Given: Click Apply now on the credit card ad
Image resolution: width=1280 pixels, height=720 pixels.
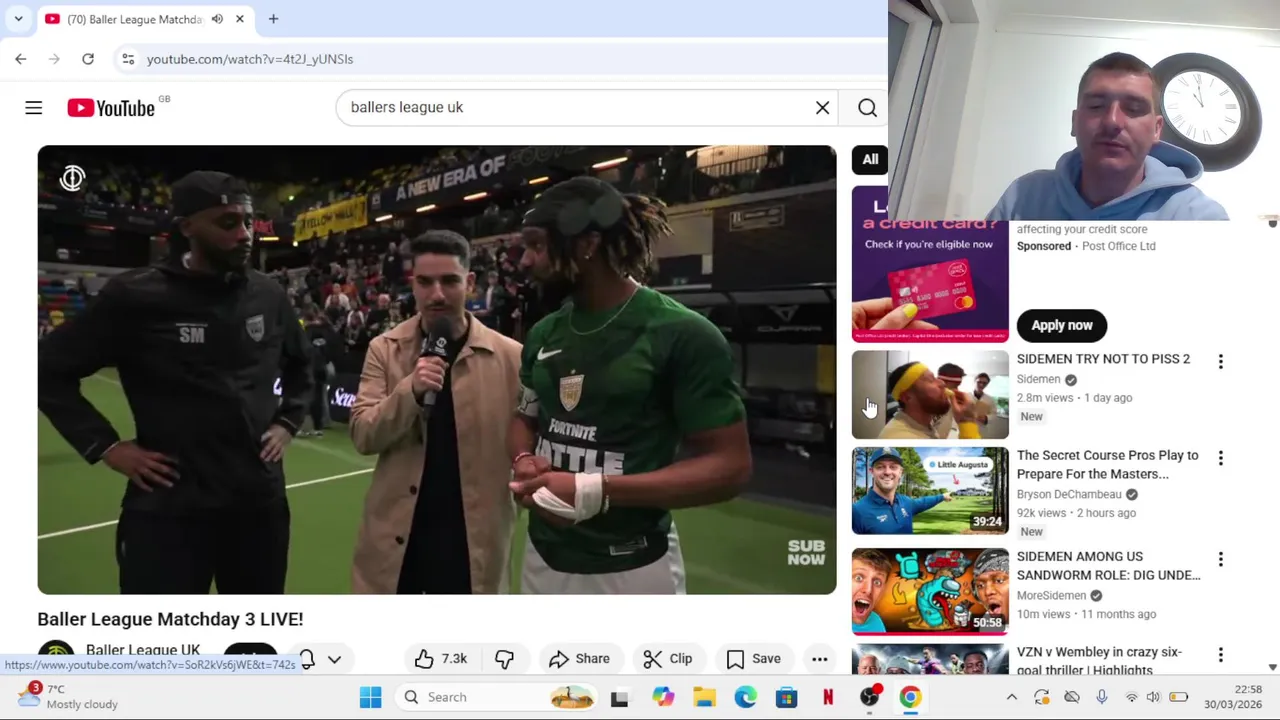Looking at the screenshot, I should (x=1062, y=325).
